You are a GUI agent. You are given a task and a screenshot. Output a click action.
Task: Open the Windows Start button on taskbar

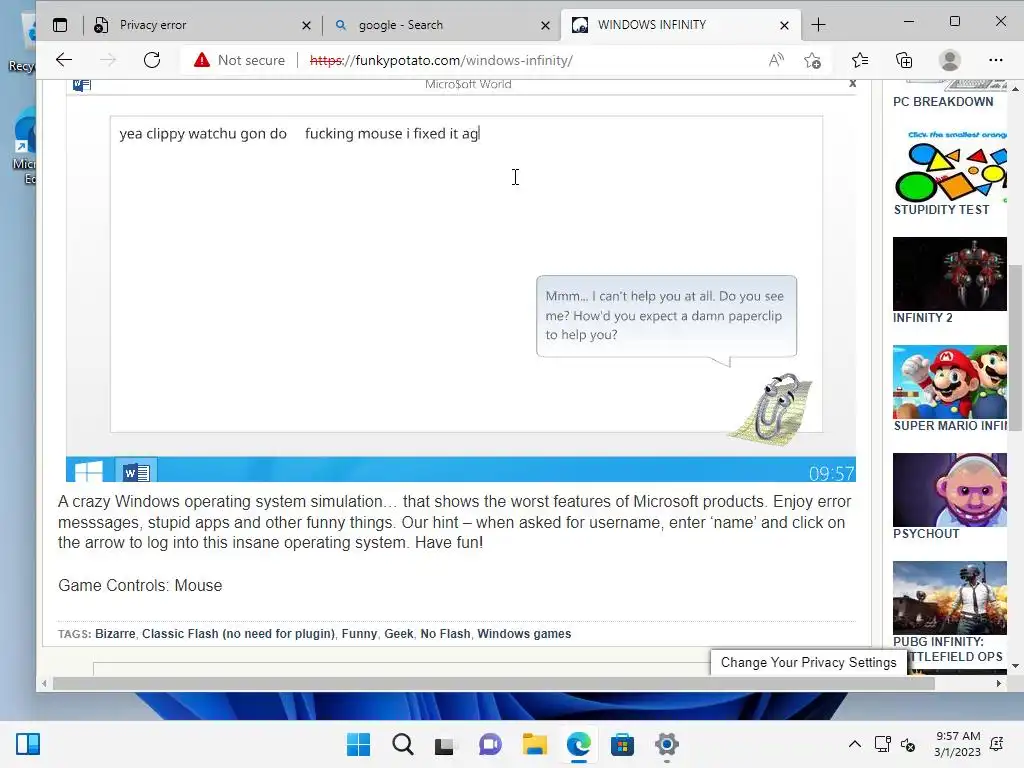(358, 744)
